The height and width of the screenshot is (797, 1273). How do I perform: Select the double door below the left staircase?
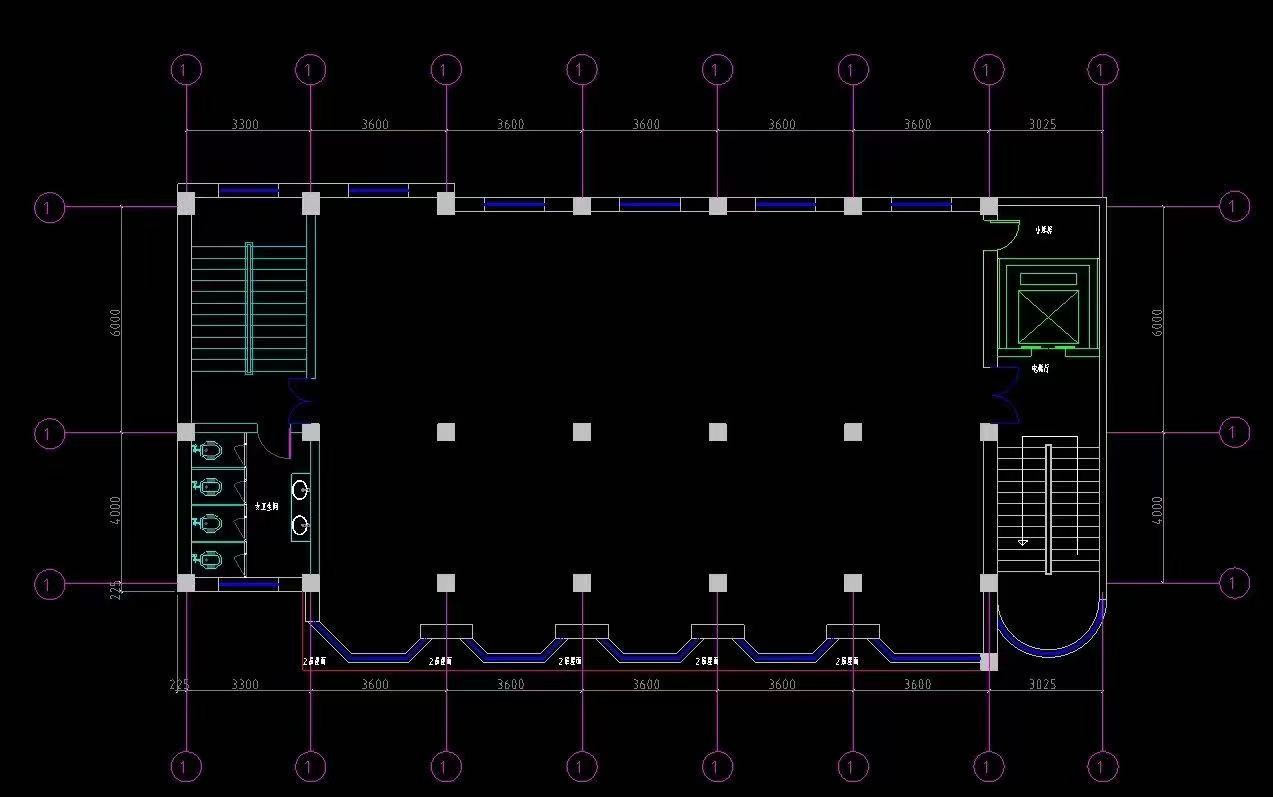coord(300,402)
